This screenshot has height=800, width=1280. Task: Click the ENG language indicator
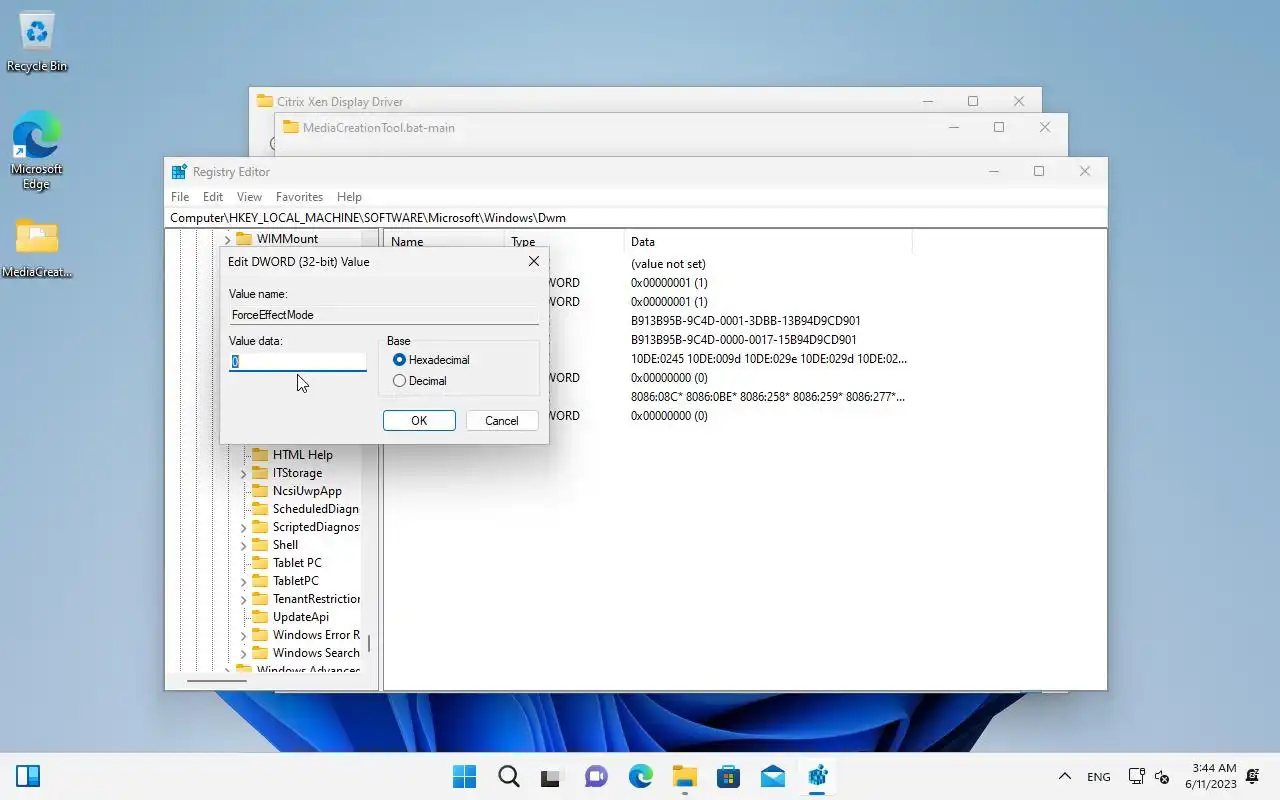[x=1098, y=777]
